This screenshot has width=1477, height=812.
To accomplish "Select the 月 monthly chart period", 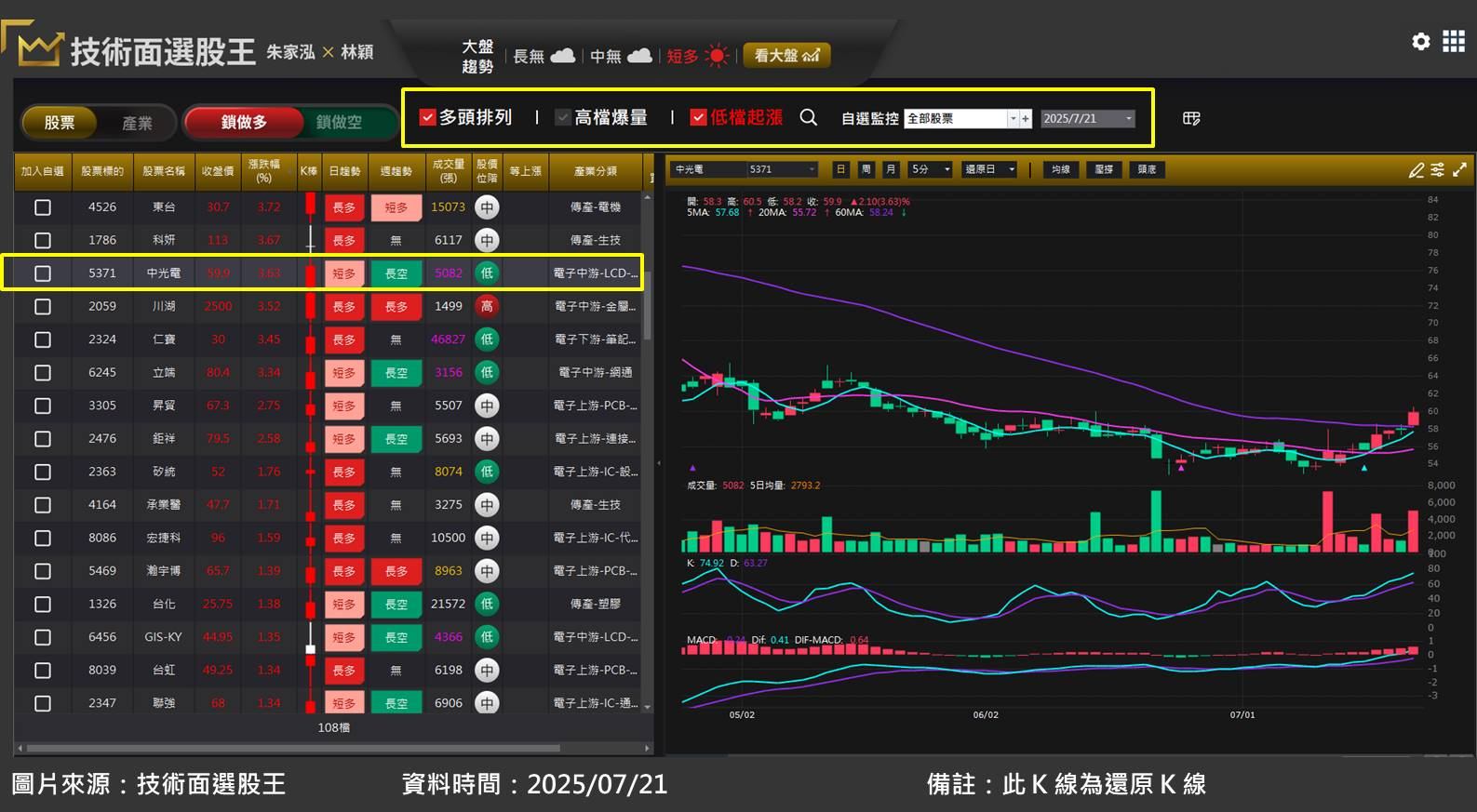I will 891,169.
